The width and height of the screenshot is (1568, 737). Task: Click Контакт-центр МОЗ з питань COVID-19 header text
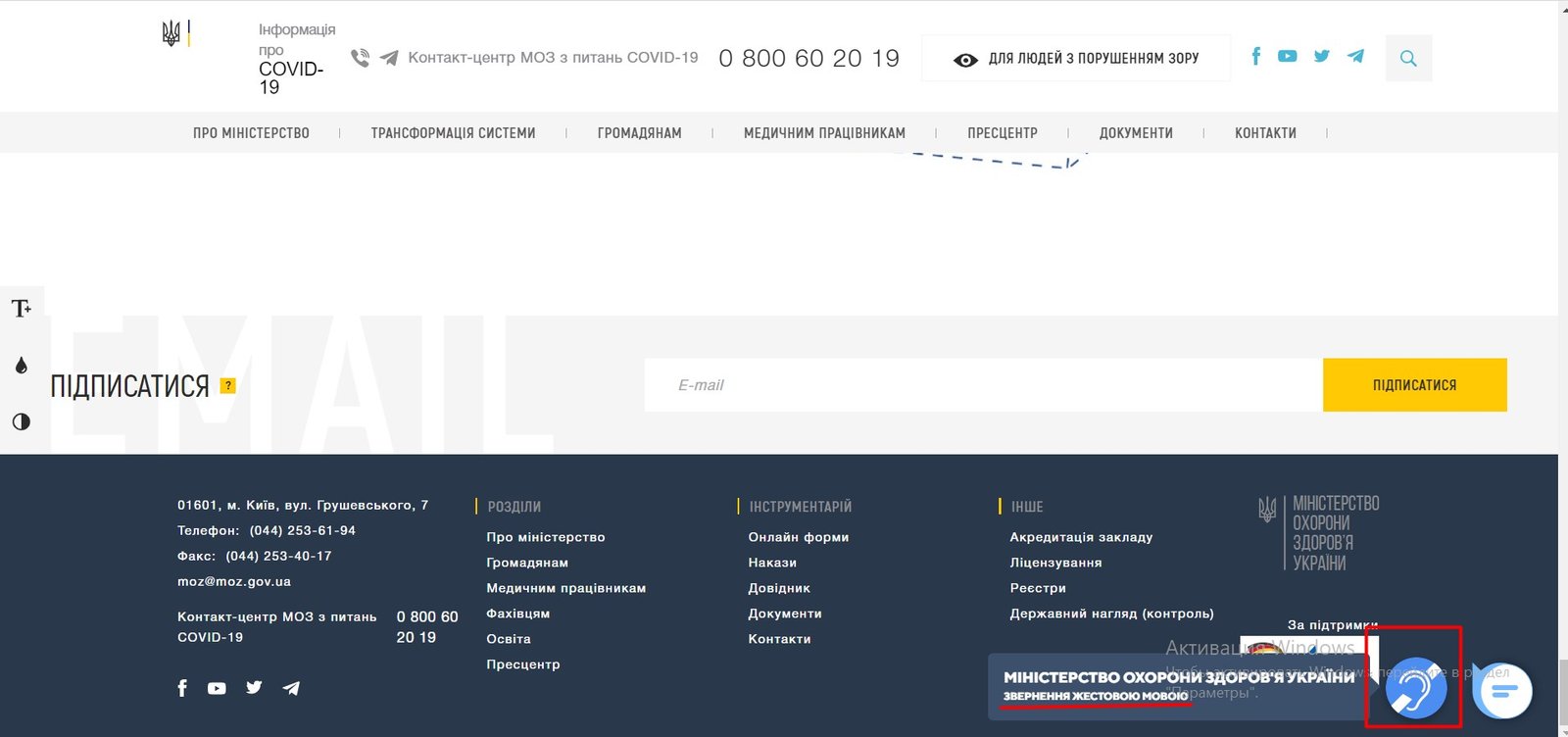click(553, 58)
